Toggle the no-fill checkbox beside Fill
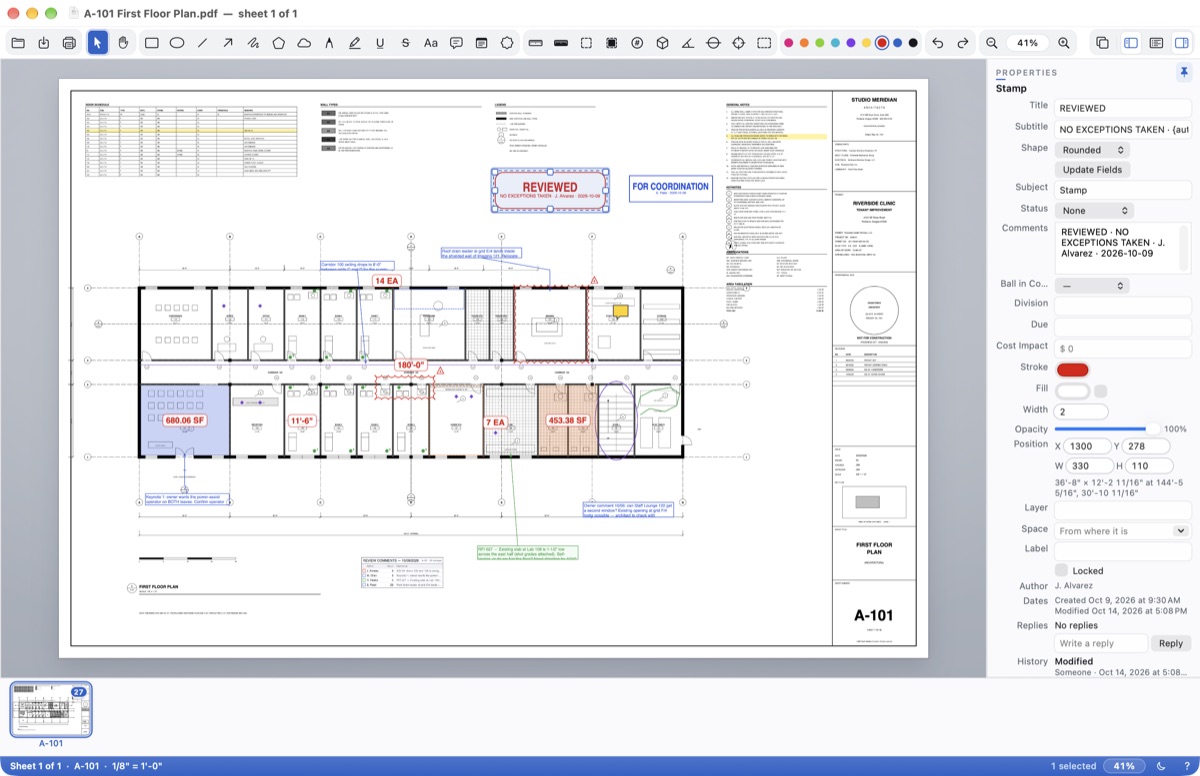Screen dimensions: 1200x776 [x=1101, y=391]
